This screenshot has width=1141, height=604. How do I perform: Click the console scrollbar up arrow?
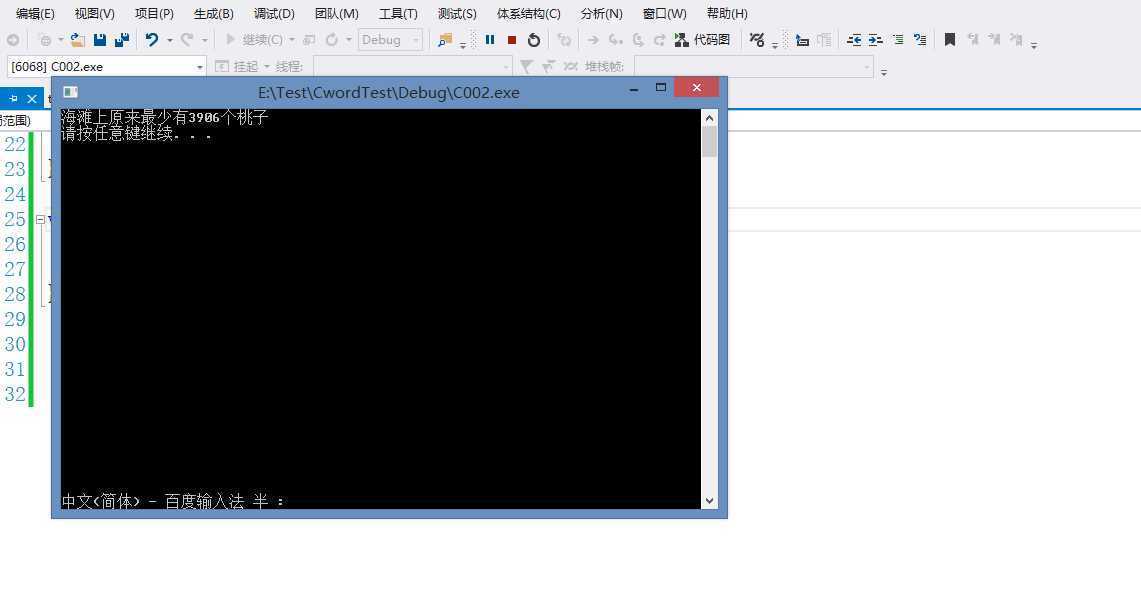(x=709, y=117)
